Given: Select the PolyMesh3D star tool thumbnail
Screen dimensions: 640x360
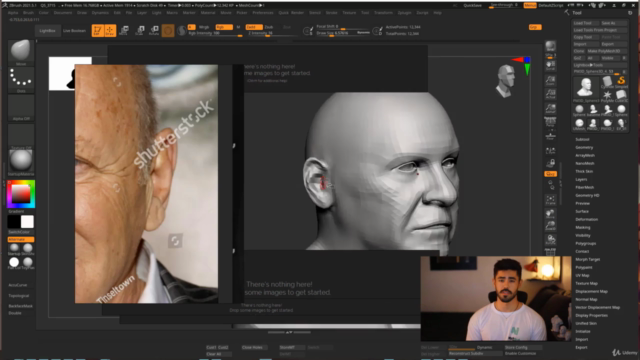Looking at the screenshot, I should coord(607,96).
